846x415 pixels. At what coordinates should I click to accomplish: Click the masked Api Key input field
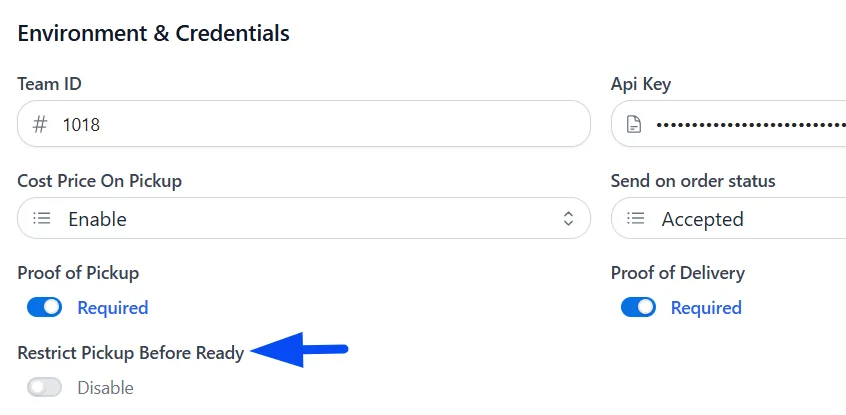click(728, 124)
